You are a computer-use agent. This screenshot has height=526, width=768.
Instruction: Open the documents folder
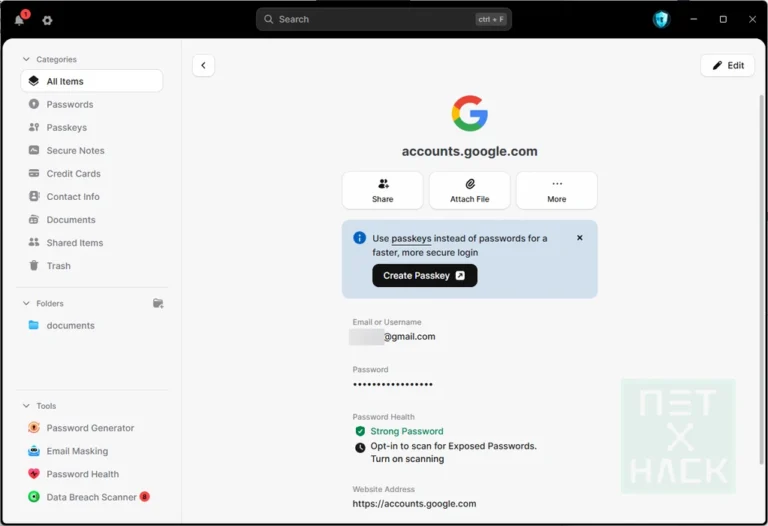(70, 325)
